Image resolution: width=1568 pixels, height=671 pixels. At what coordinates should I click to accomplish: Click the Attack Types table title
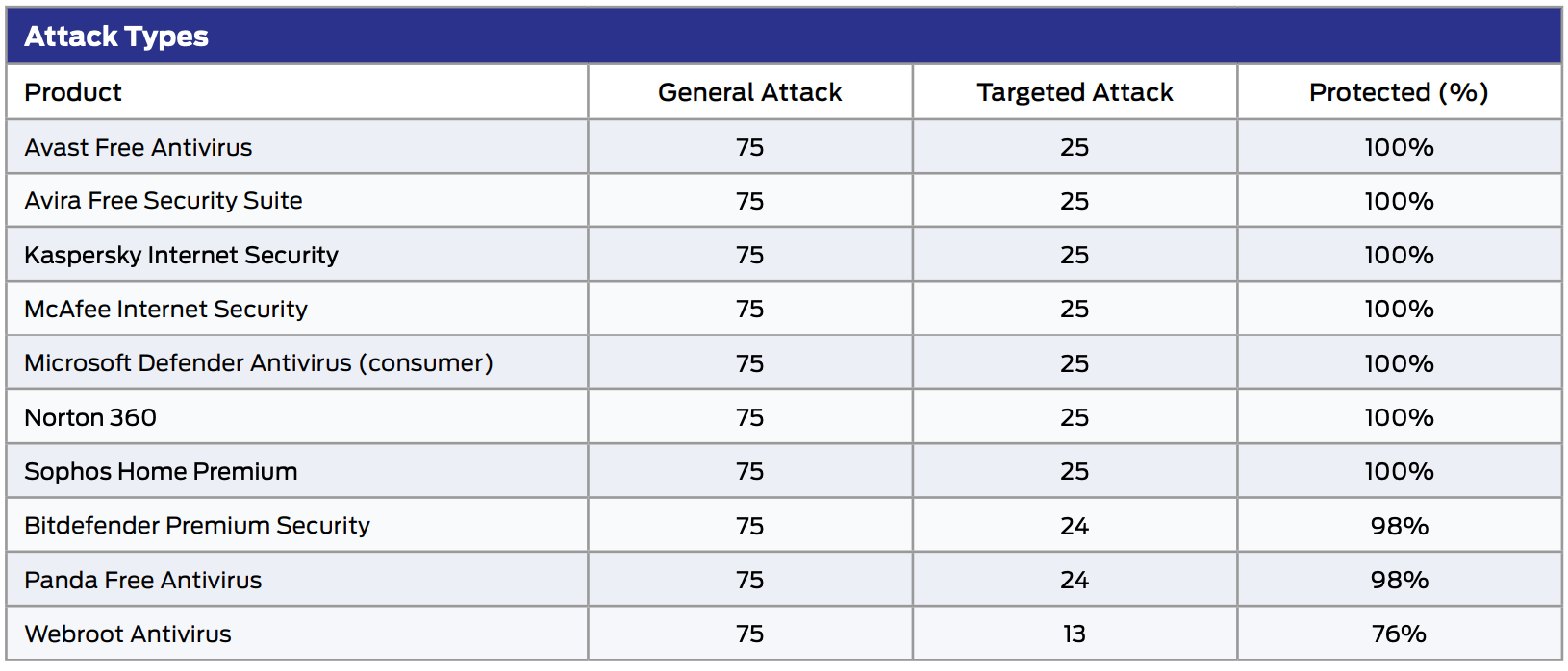(x=116, y=37)
